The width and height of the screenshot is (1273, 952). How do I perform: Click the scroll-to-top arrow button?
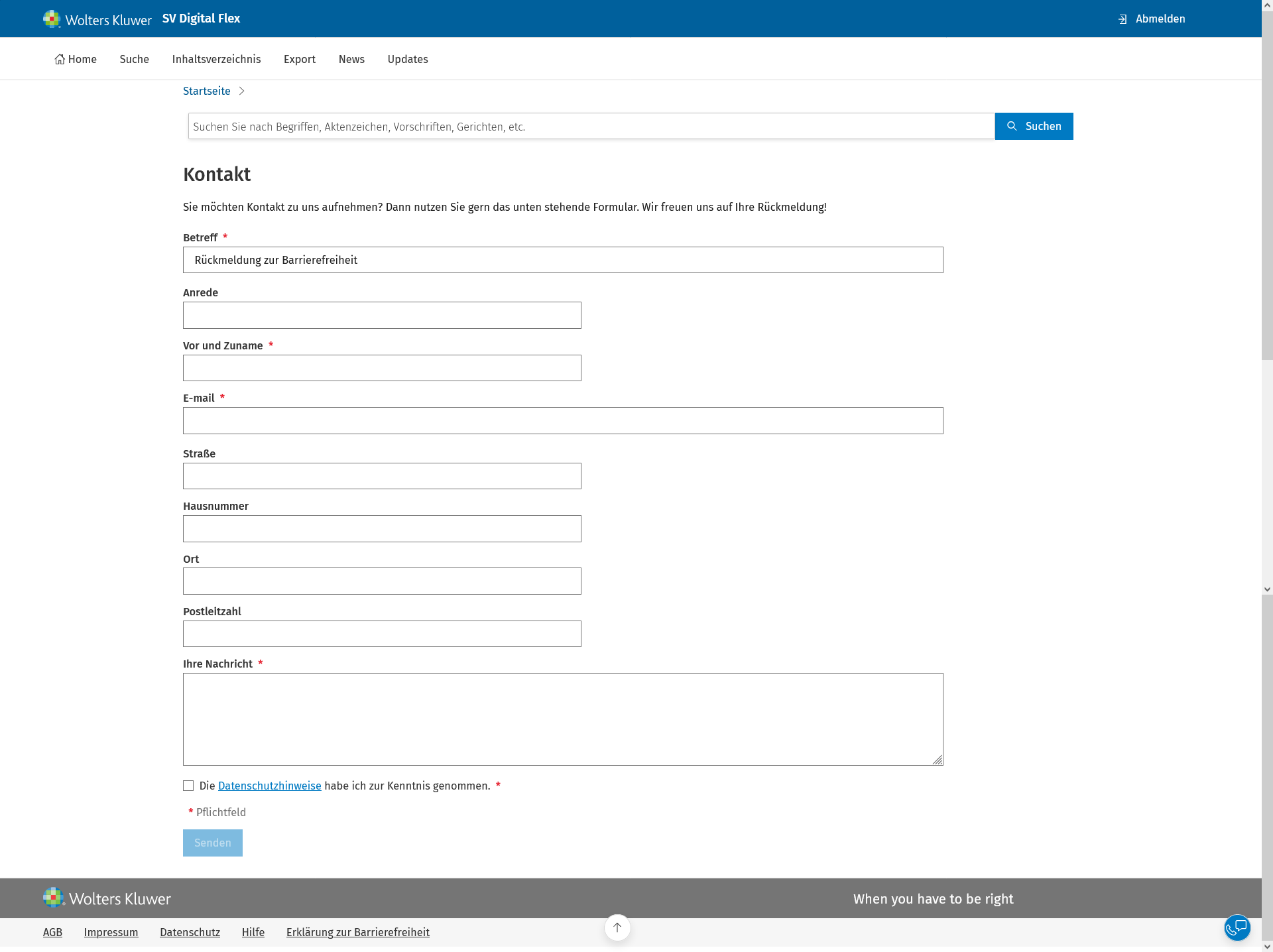[617, 927]
